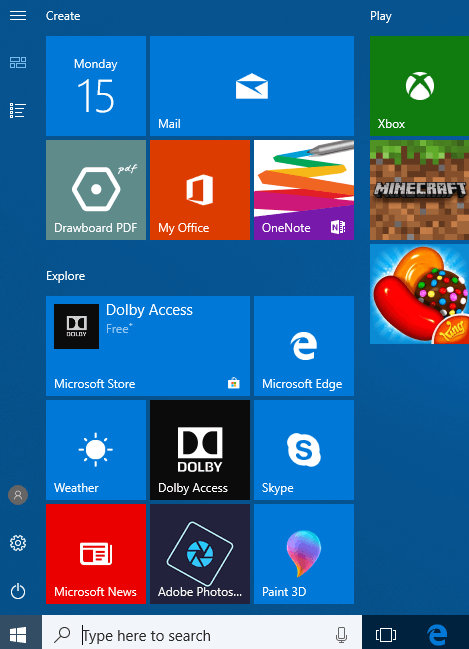
Task: Open Edge from the taskbar
Action: coord(437,634)
